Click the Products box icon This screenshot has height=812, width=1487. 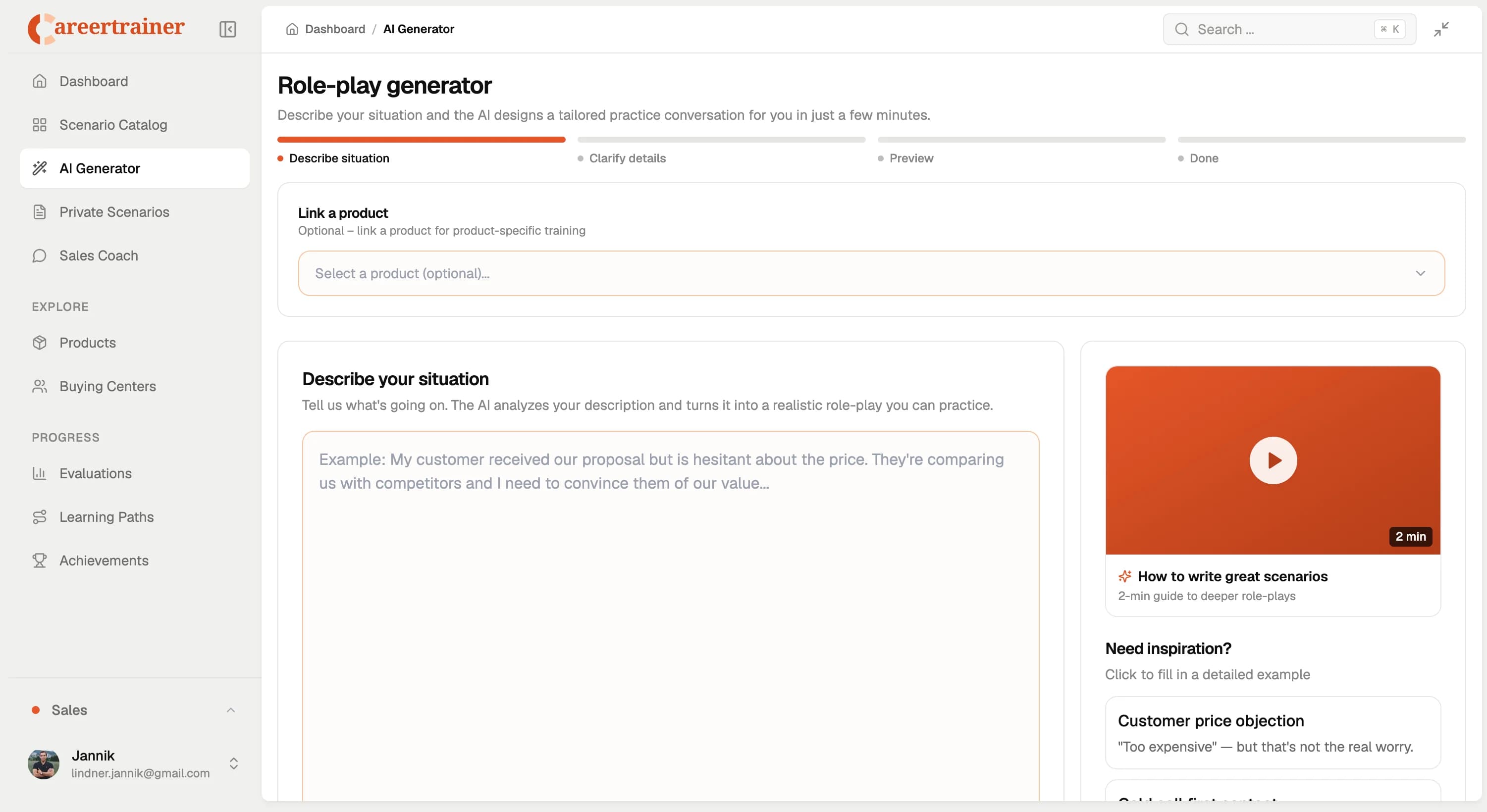coord(39,343)
